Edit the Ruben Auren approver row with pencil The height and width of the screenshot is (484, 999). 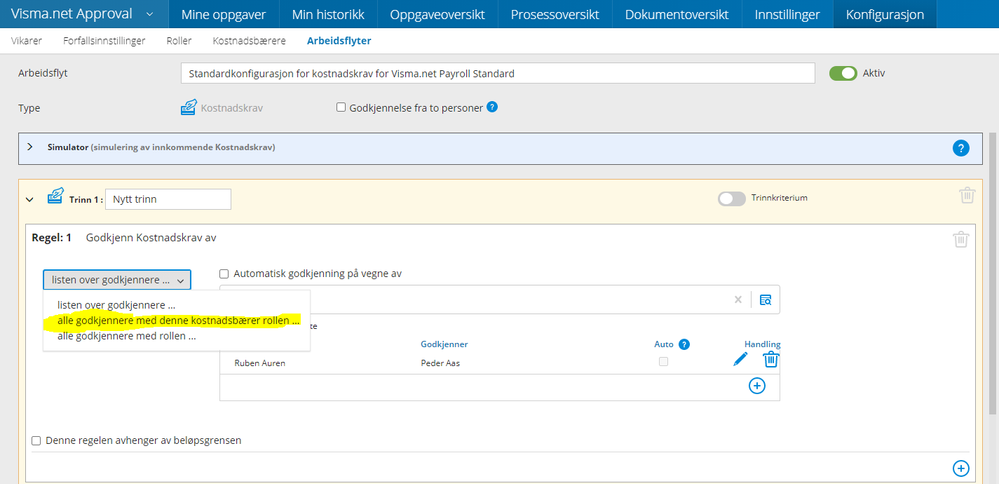click(740, 360)
